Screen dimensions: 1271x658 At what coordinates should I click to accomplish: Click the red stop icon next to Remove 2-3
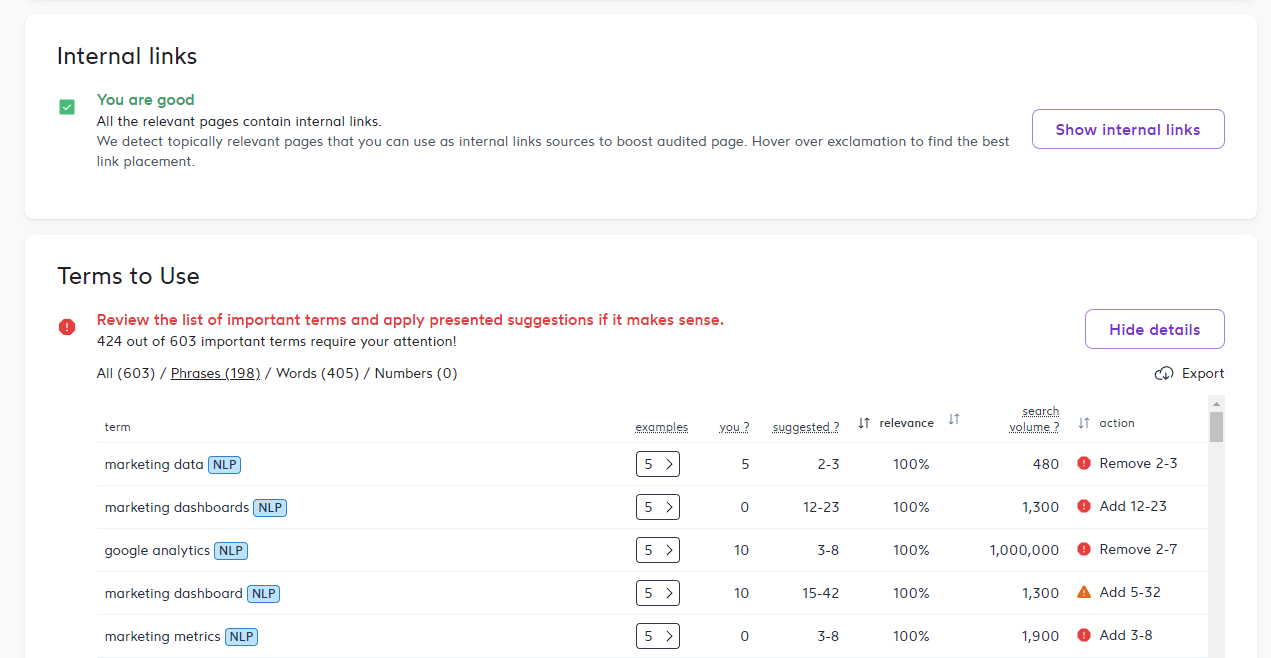click(1085, 463)
